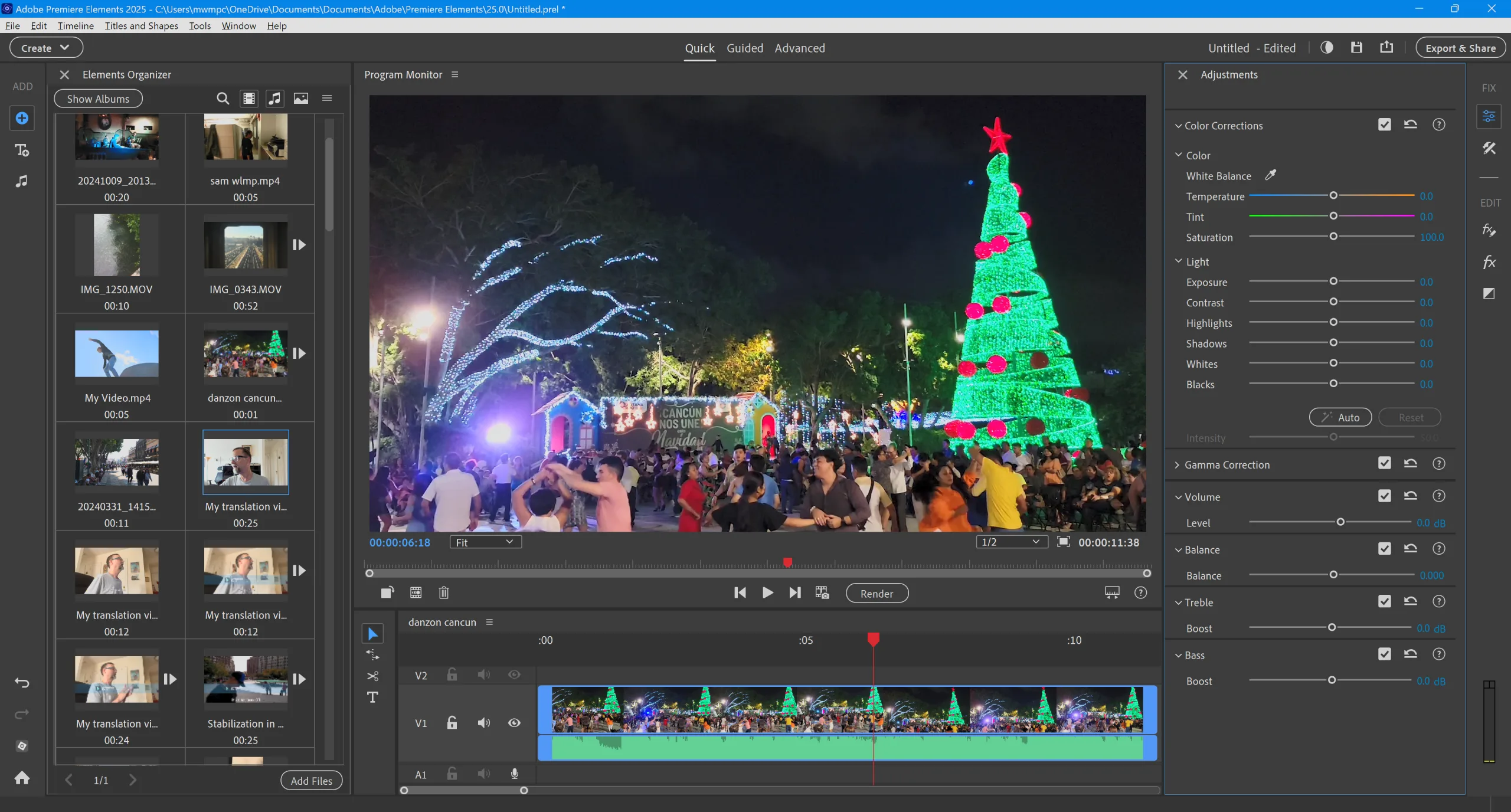The width and height of the screenshot is (1511, 812).
Task: Click the Saturation slider handle
Action: coord(1333,237)
